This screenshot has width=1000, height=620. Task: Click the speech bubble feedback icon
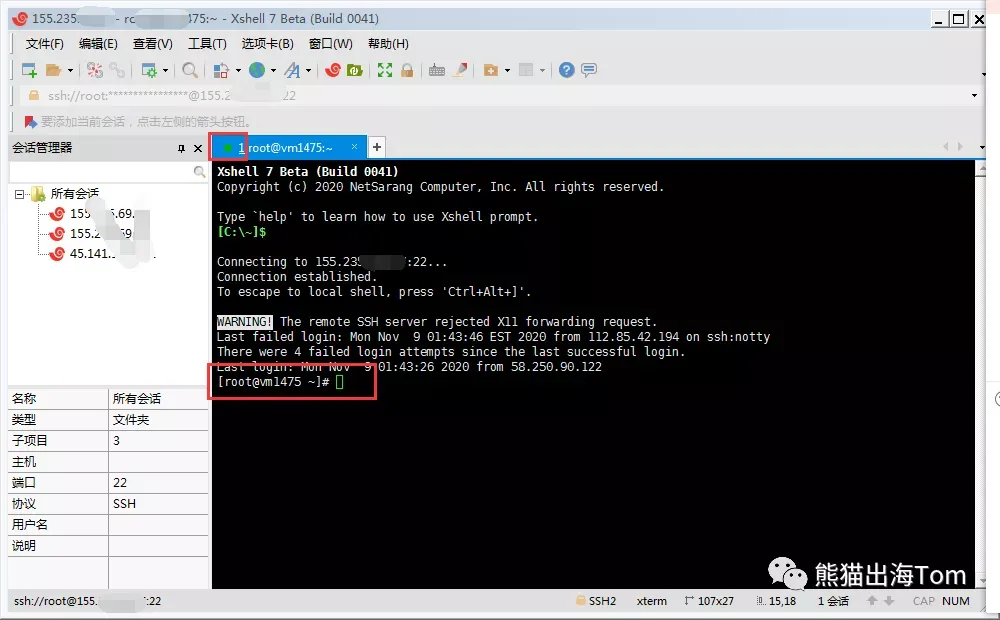tap(589, 70)
